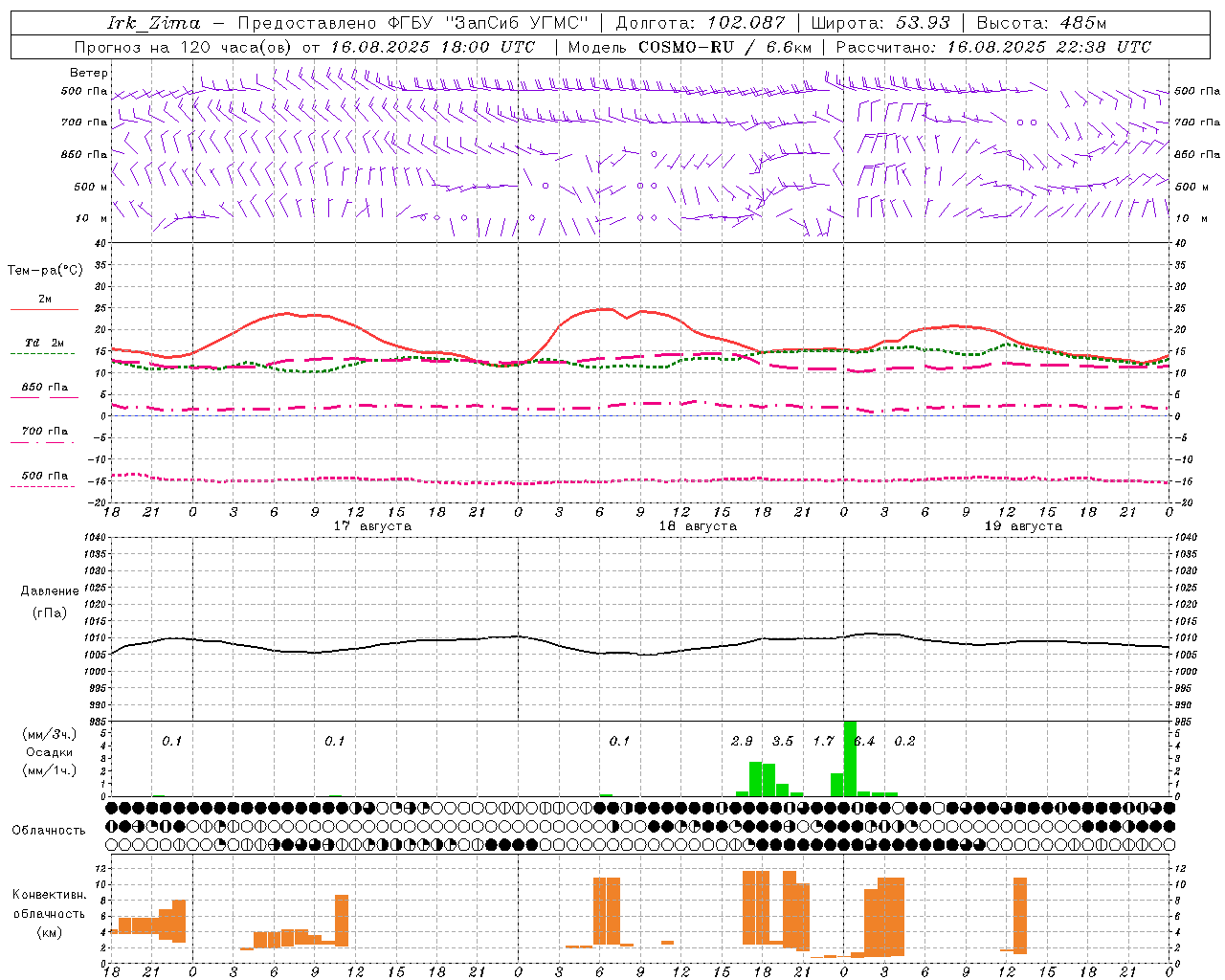Click the 3-hour precipitation total 1.7
The image size is (1225, 980).
[824, 741]
